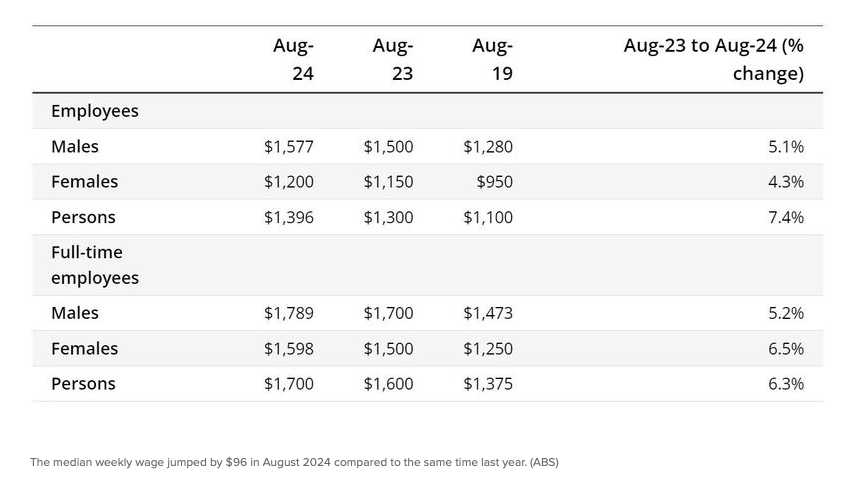Click the 6.3% change value
The image size is (859, 479).
pyautogui.click(x=786, y=384)
